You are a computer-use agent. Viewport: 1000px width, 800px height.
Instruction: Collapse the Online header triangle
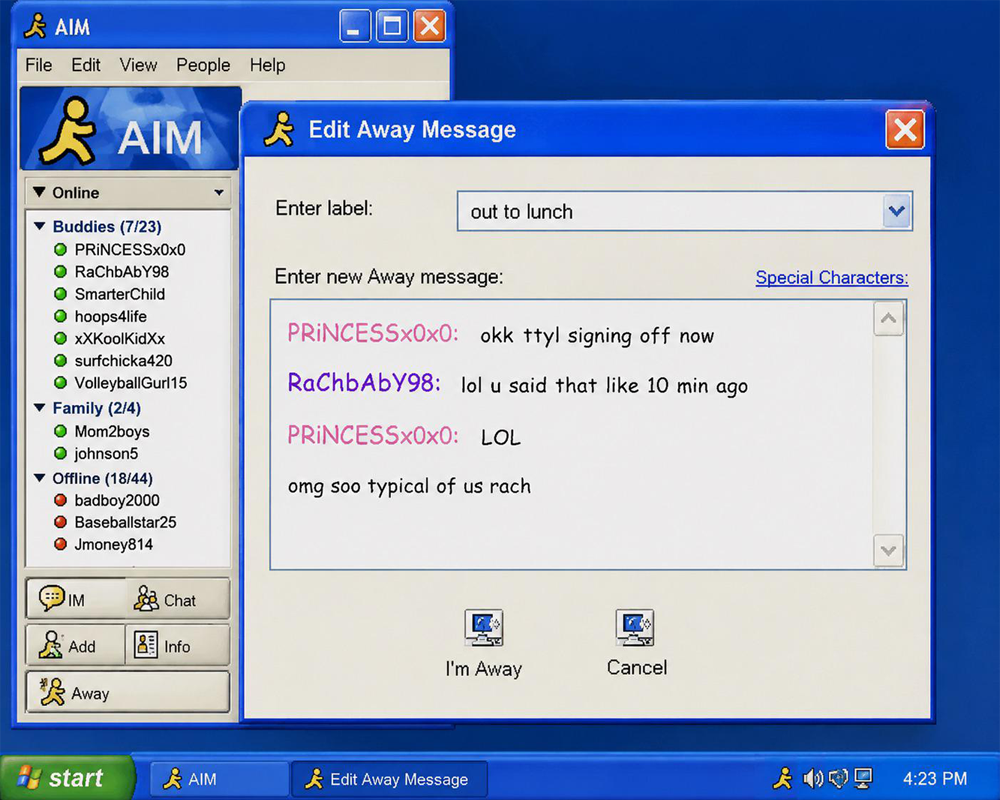point(39,192)
